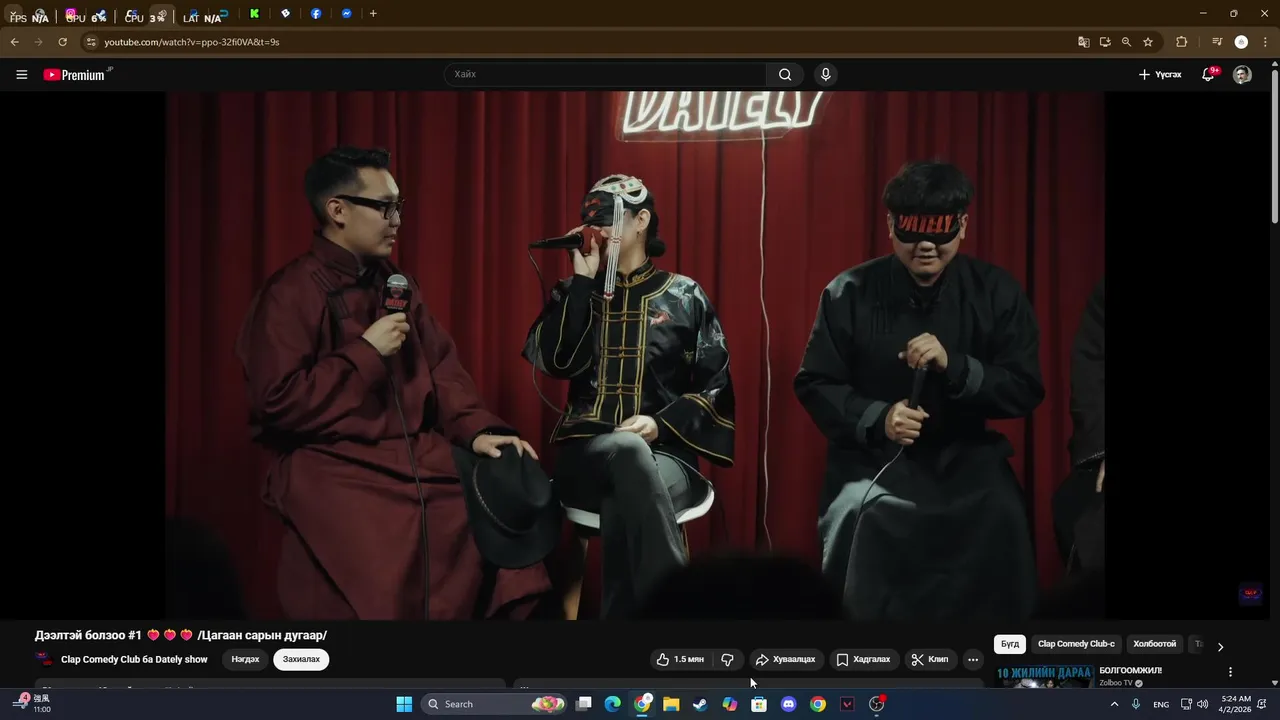Click the search magnifier button
The image size is (1280, 720).
(785, 75)
